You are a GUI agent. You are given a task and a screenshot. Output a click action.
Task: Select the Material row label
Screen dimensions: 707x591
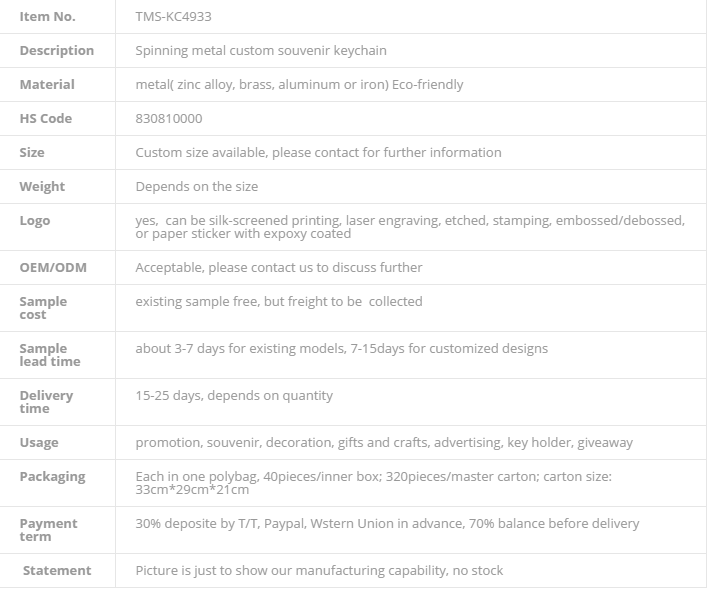pyautogui.click(x=47, y=84)
